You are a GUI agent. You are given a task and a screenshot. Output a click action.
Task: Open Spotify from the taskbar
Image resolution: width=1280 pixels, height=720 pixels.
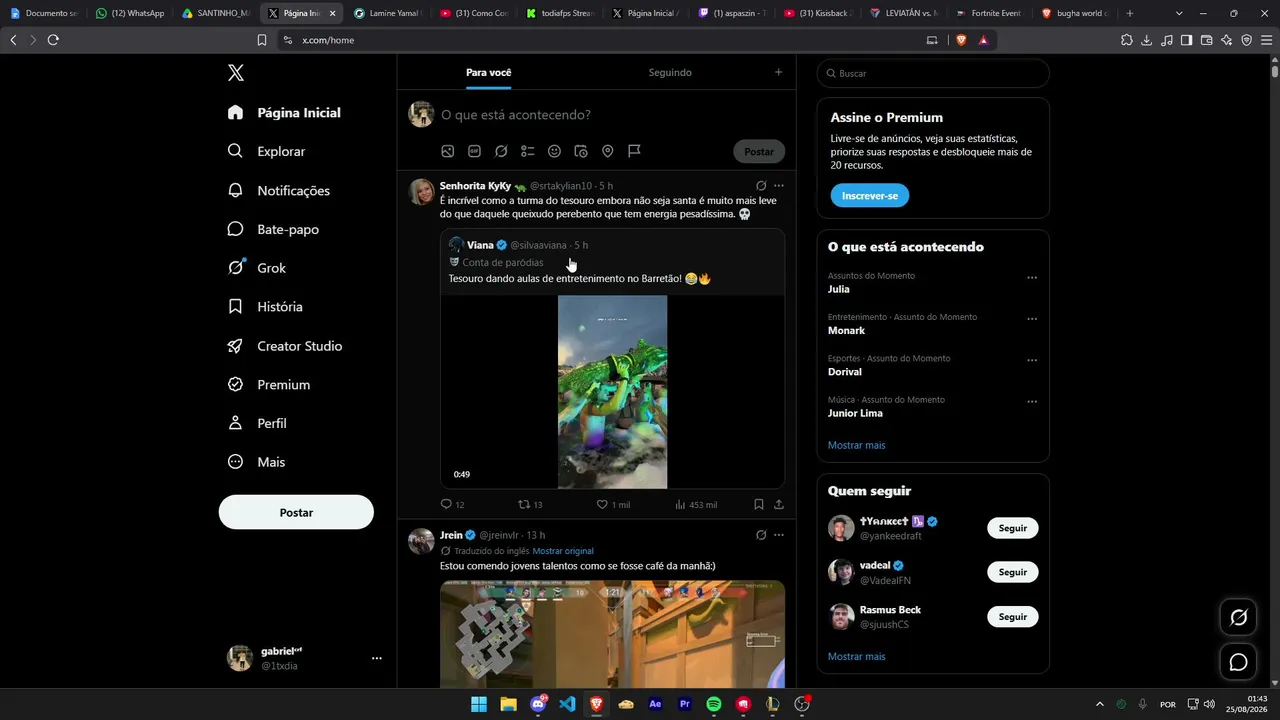pyautogui.click(x=714, y=704)
